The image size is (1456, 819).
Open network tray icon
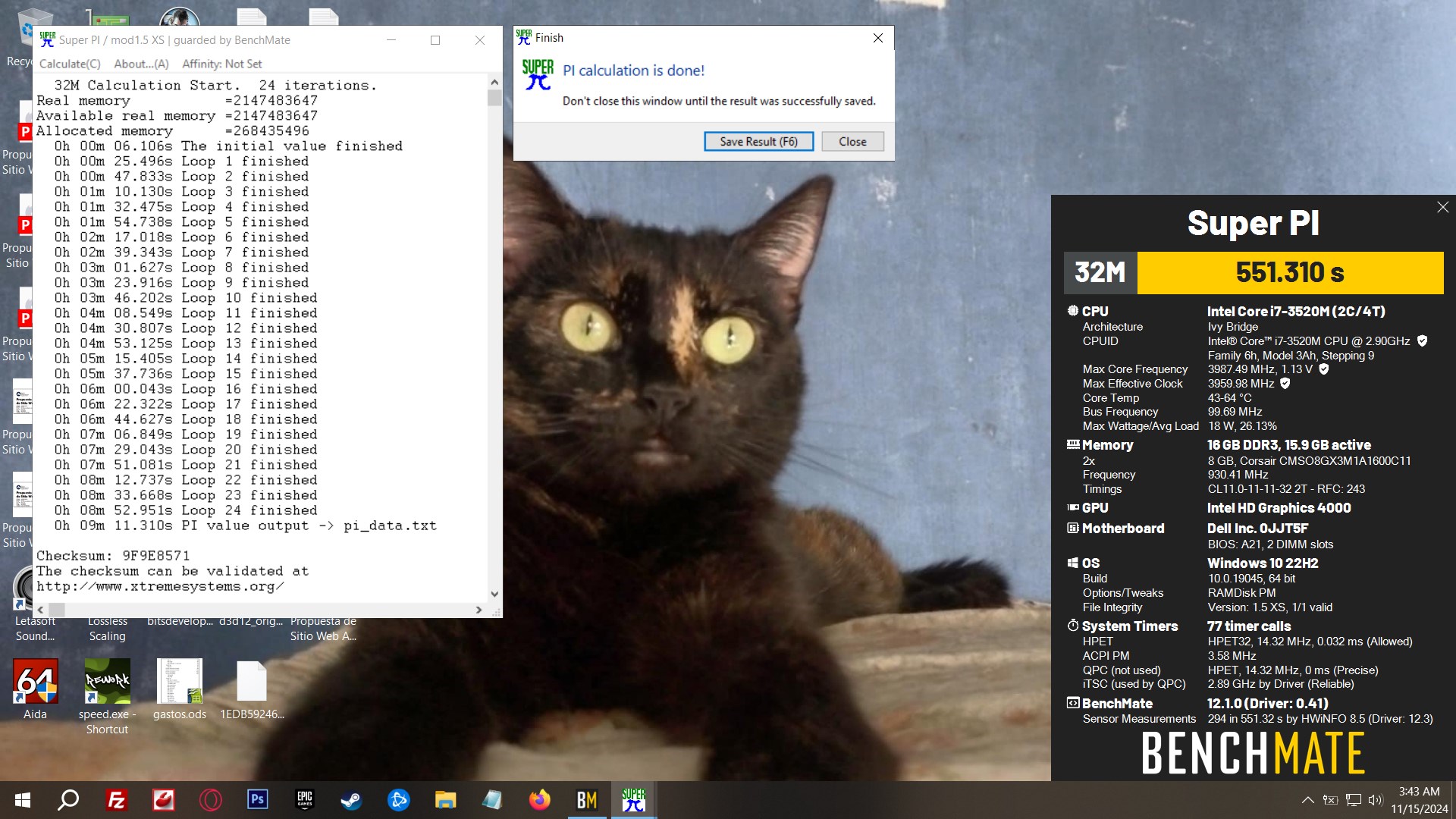(x=1353, y=800)
